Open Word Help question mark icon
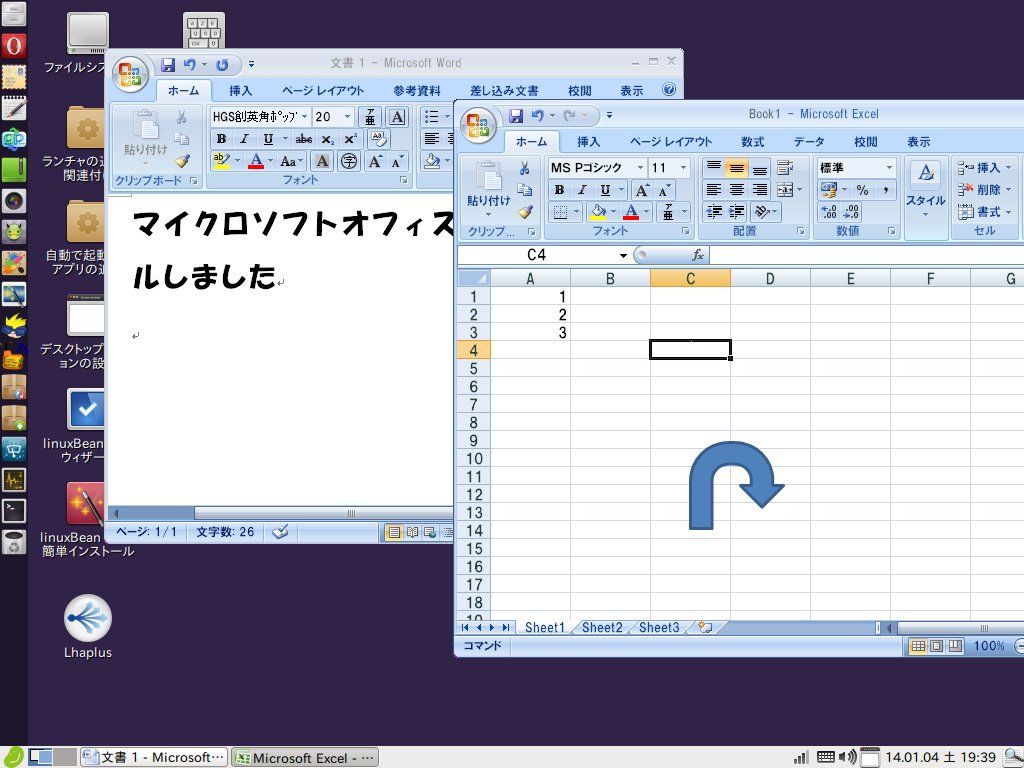Image resolution: width=1024 pixels, height=768 pixels. pyautogui.click(x=669, y=89)
